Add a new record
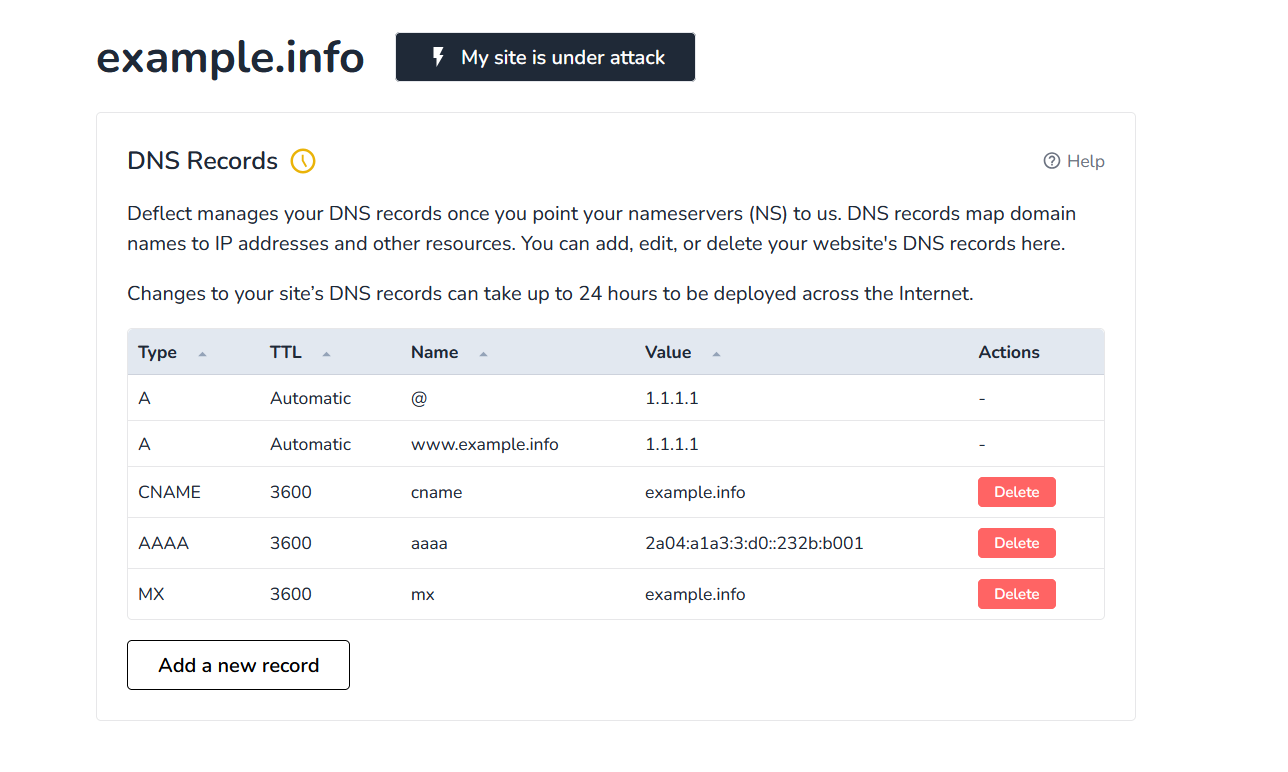Screen dimensions: 1288x772 (238, 665)
